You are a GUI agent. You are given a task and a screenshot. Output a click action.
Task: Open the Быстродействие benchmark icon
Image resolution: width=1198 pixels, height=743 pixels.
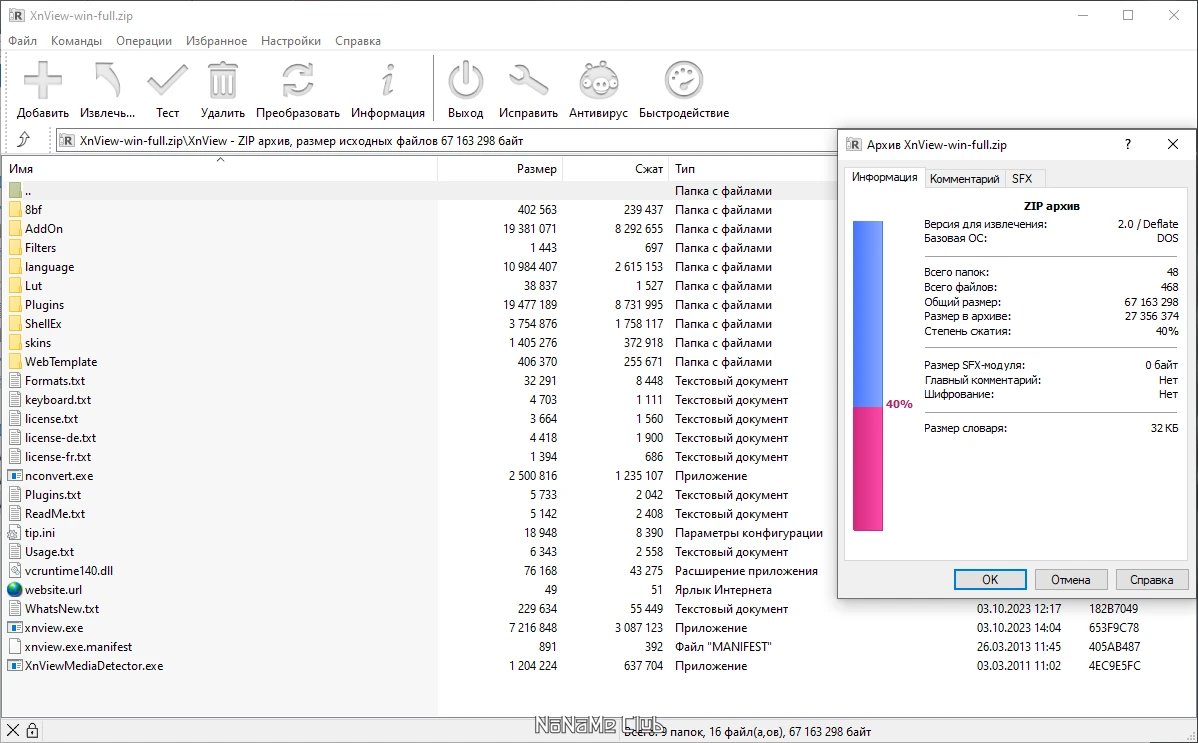(684, 80)
